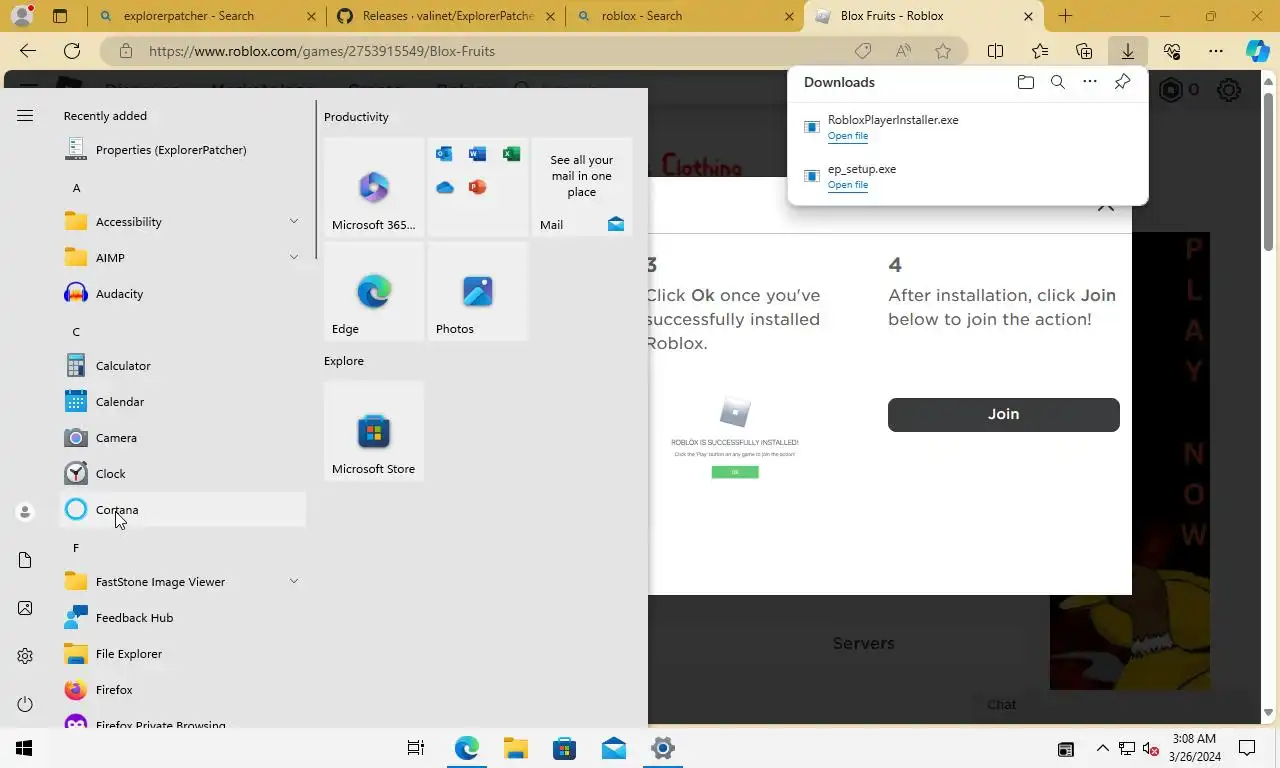Screen dimensions: 1280x768
Task: Open Settings from the taskbar
Action: point(662,748)
